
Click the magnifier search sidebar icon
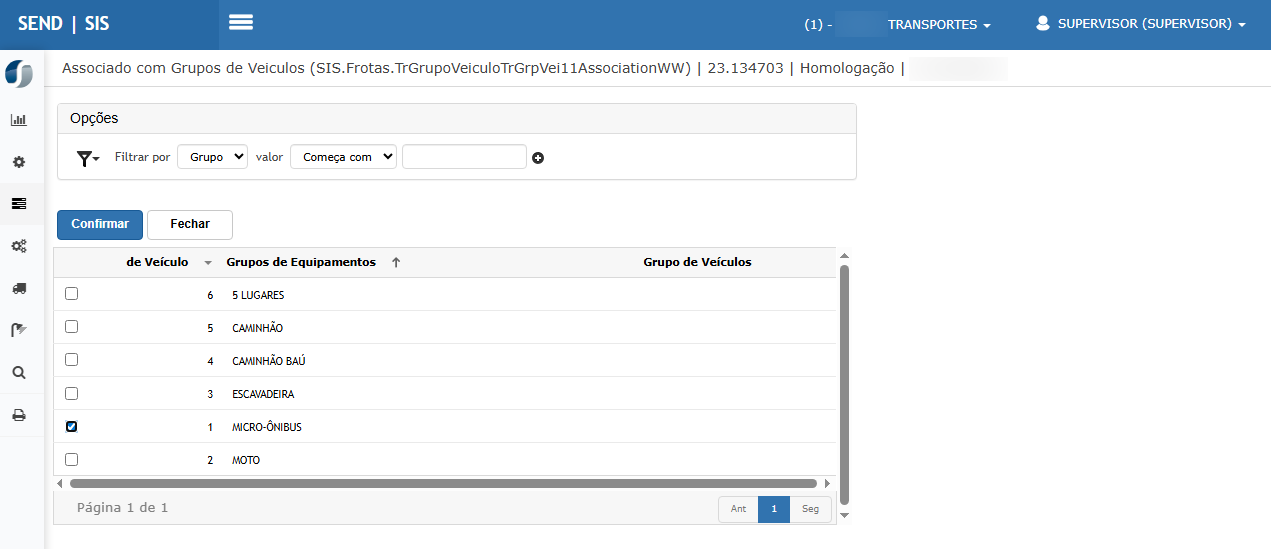(x=19, y=372)
